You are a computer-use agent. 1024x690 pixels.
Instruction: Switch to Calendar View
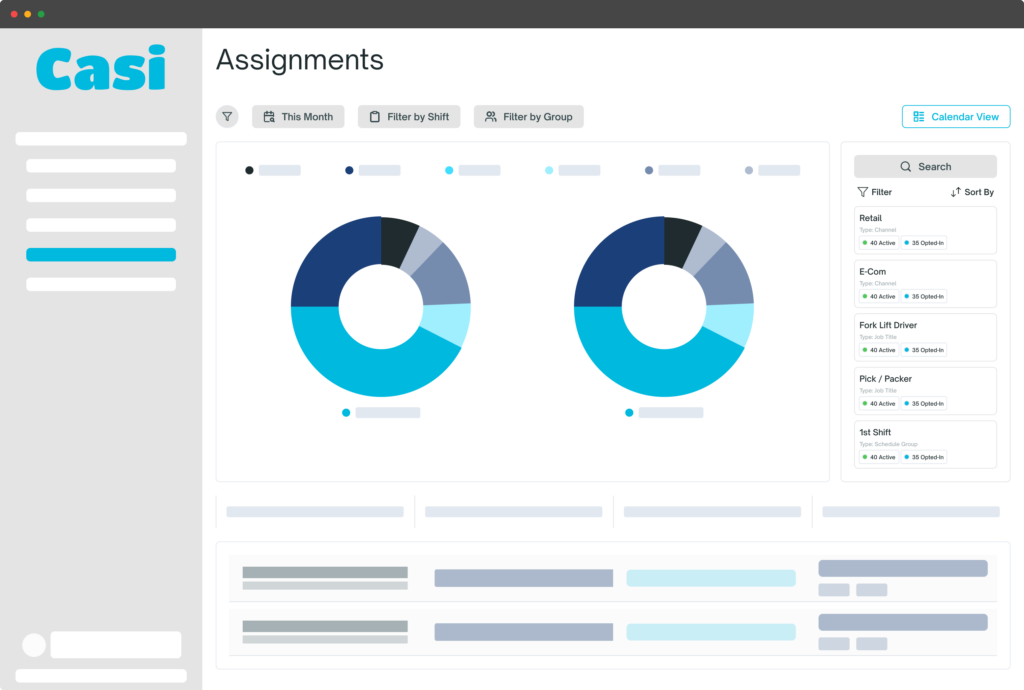pyautogui.click(x=955, y=117)
